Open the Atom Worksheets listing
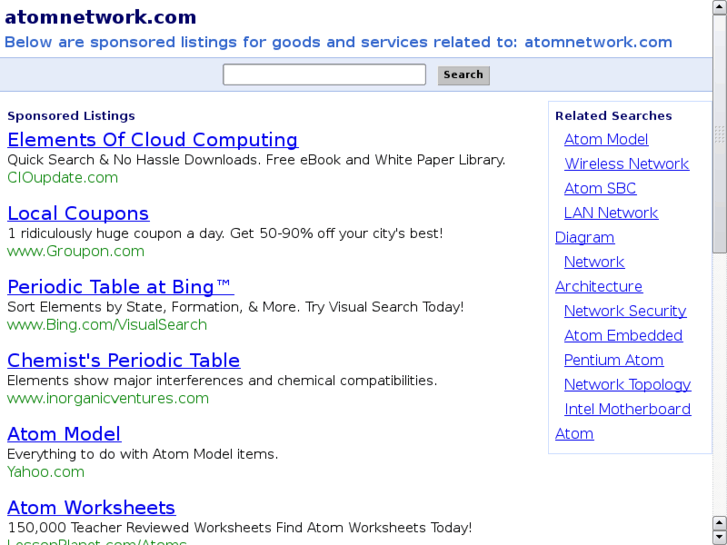The width and height of the screenshot is (727, 545). point(91,508)
